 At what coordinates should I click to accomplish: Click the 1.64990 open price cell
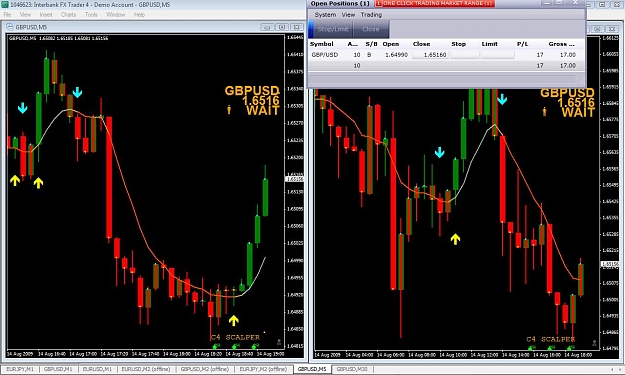pyautogui.click(x=396, y=55)
